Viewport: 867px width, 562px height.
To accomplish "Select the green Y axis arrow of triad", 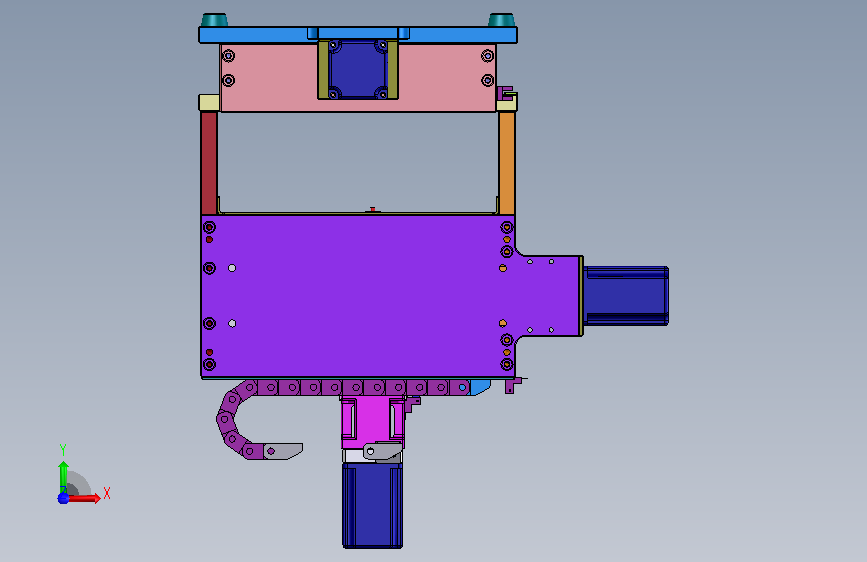I will click(x=63, y=476).
